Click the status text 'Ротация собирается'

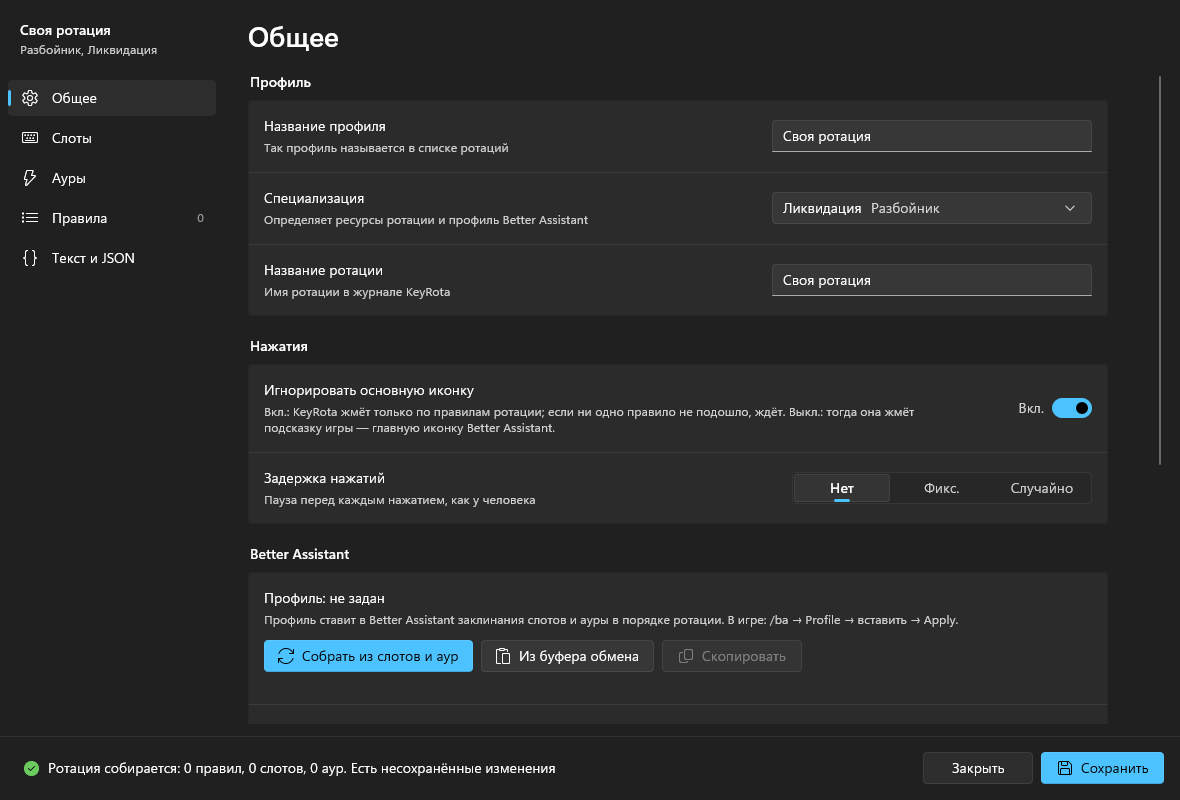click(114, 768)
